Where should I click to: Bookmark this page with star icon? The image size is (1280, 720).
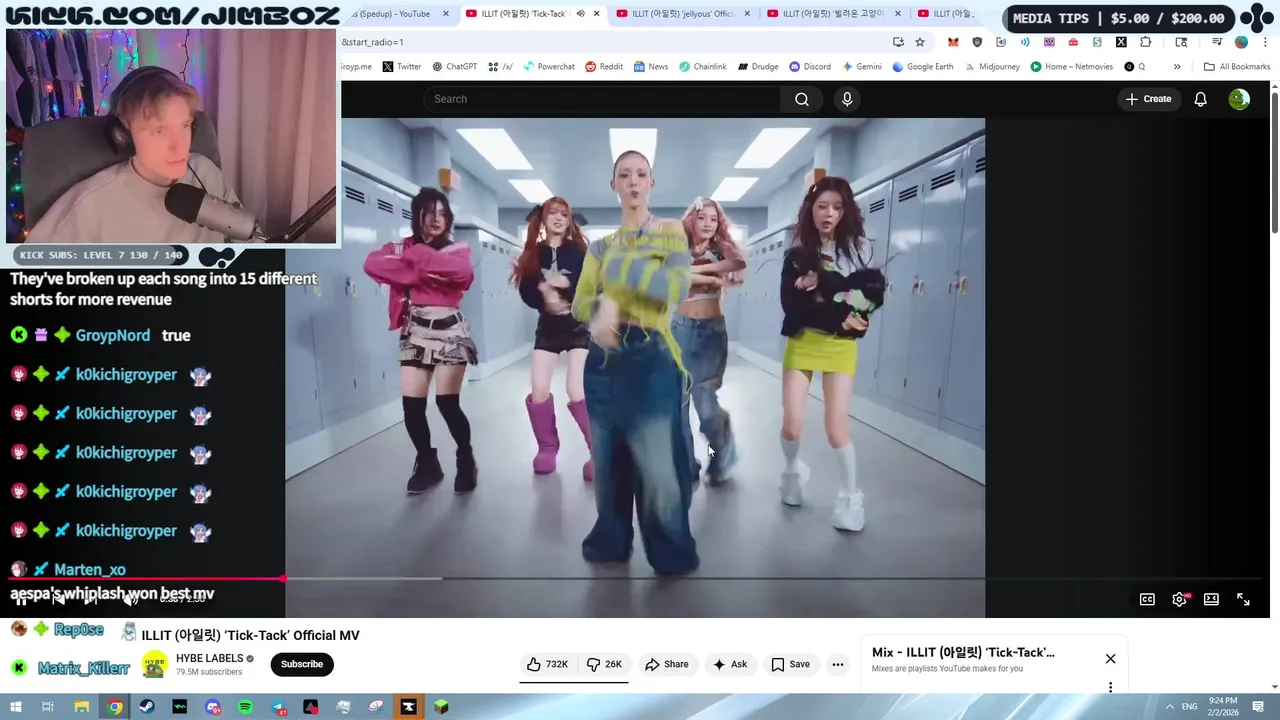[x=919, y=42]
